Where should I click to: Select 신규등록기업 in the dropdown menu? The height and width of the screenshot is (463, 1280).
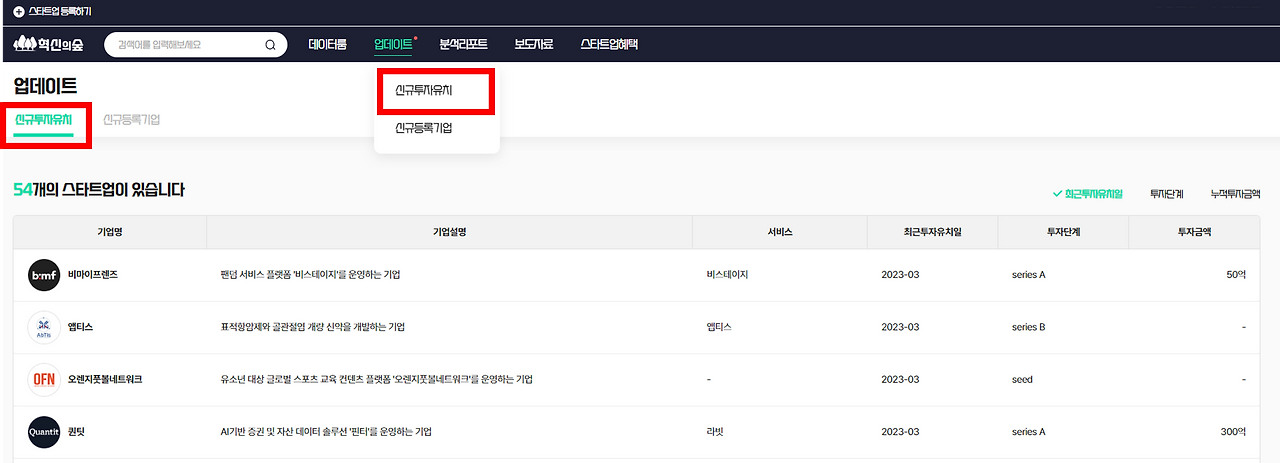(x=424, y=128)
